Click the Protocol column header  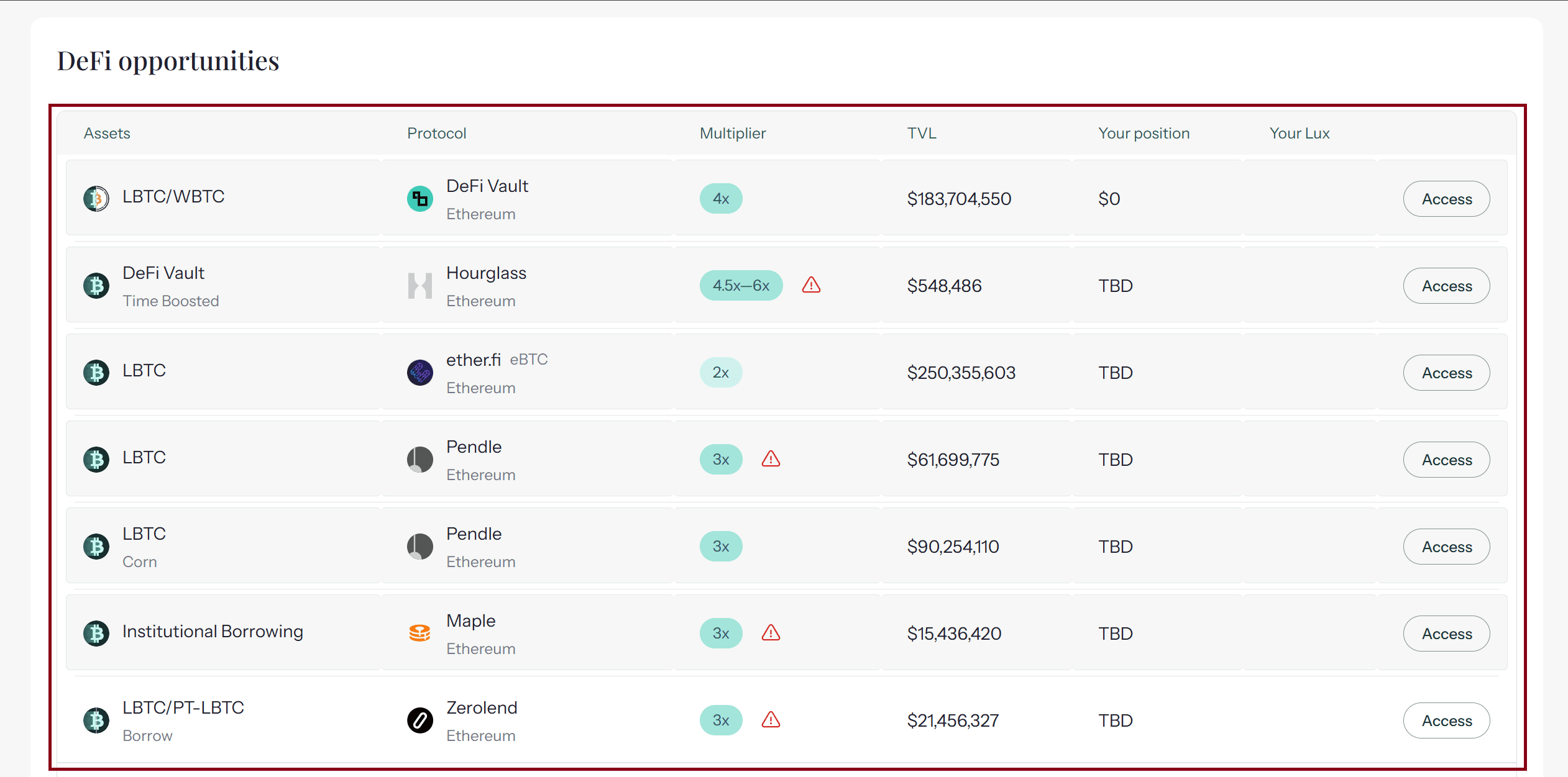pyautogui.click(x=436, y=134)
